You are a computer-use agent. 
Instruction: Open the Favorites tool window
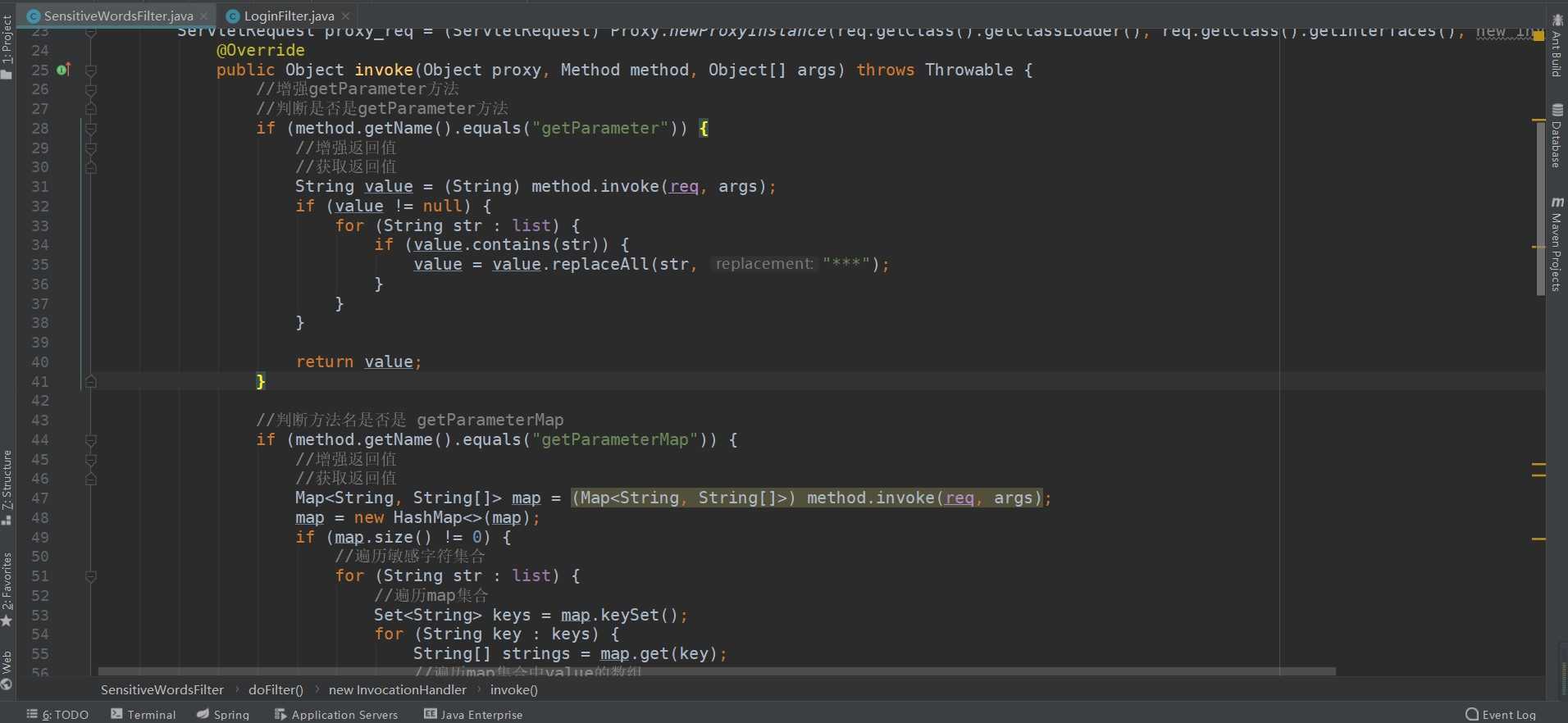(x=7, y=589)
